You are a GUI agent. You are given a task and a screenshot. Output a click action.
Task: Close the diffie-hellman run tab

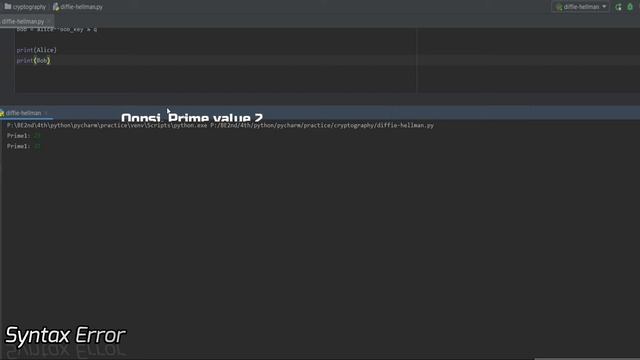coord(46,113)
